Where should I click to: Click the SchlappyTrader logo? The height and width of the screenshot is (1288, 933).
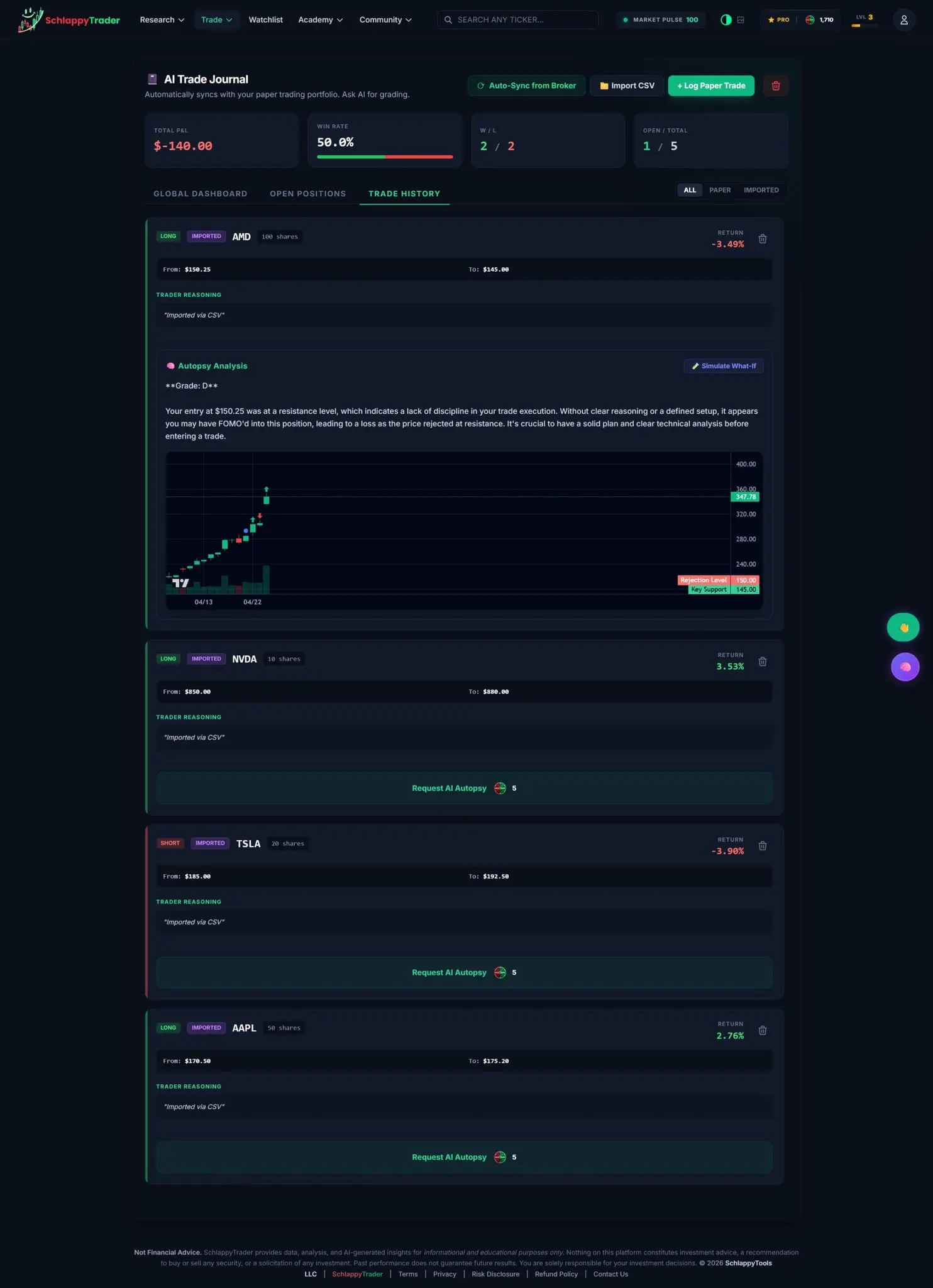(x=69, y=19)
